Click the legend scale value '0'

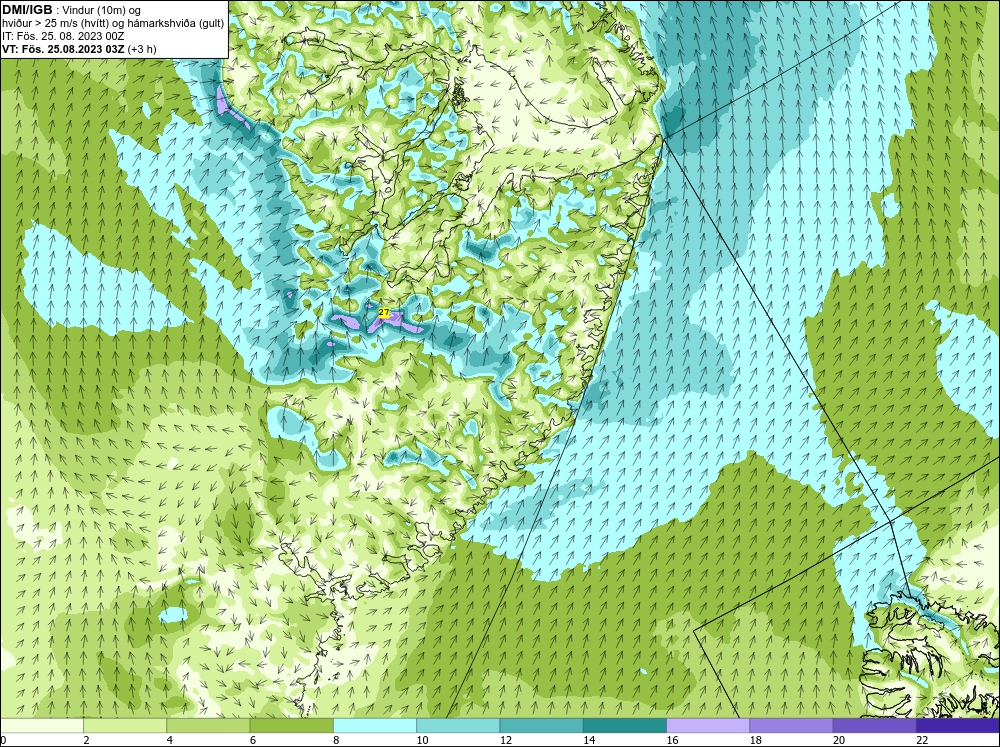(3, 740)
